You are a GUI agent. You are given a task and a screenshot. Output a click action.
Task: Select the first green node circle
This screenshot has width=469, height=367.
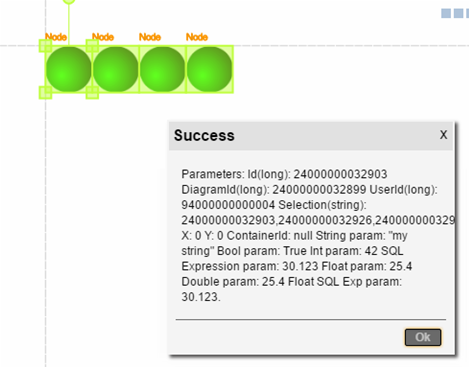[69, 69]
